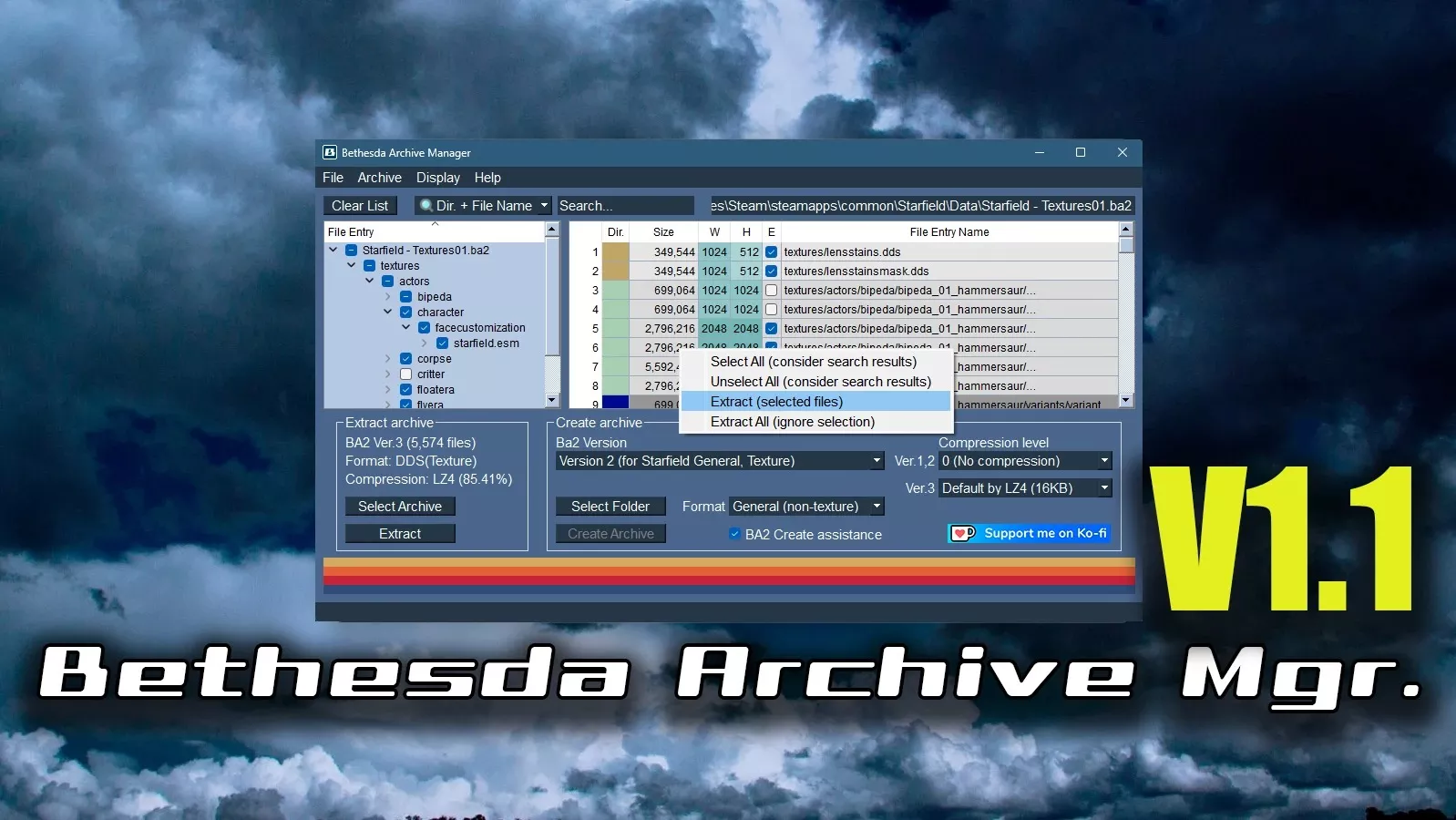Open the Display menu
Screen dimensions: 1456x820
coord(438,178)
